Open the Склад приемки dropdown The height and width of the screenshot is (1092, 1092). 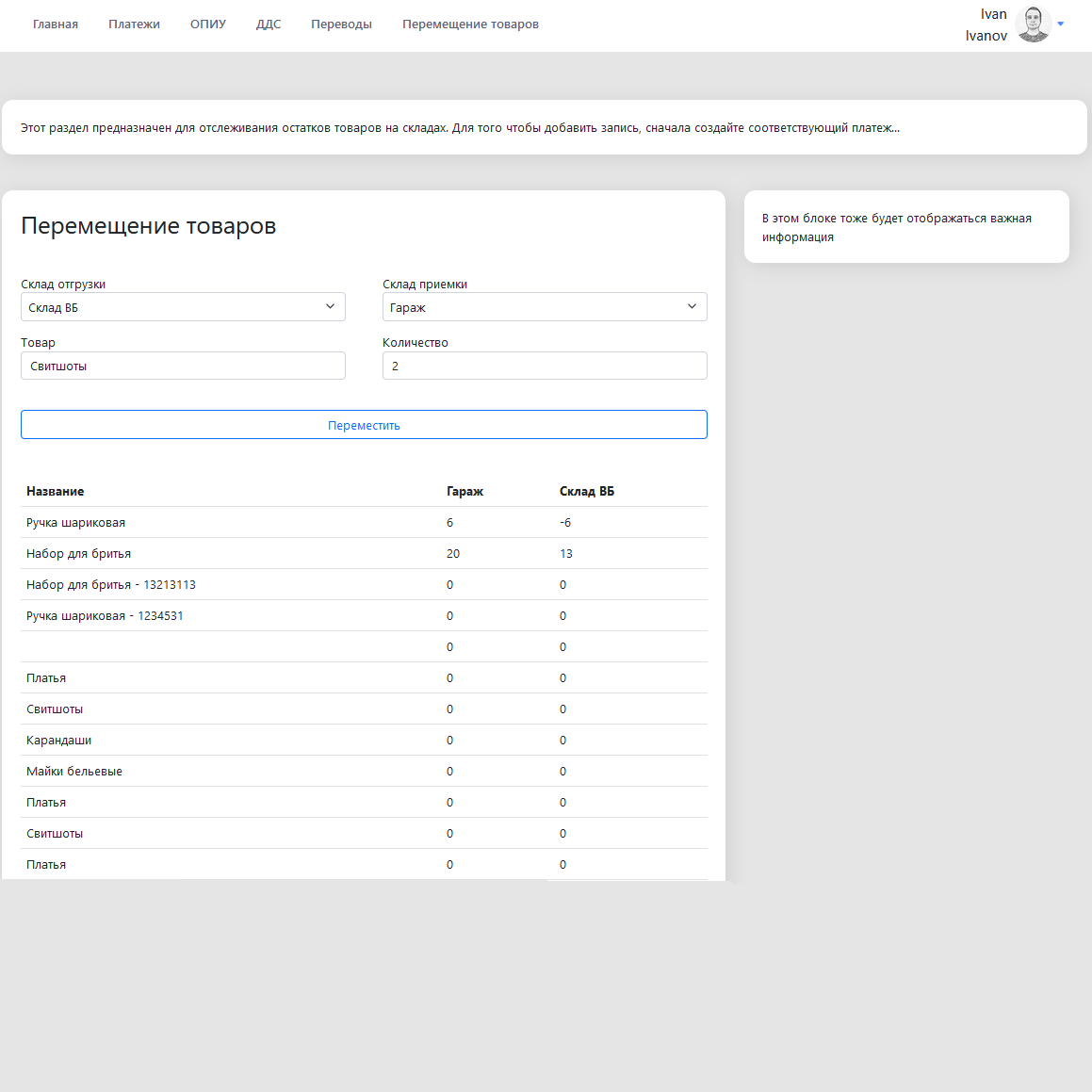tap(545, 307)
